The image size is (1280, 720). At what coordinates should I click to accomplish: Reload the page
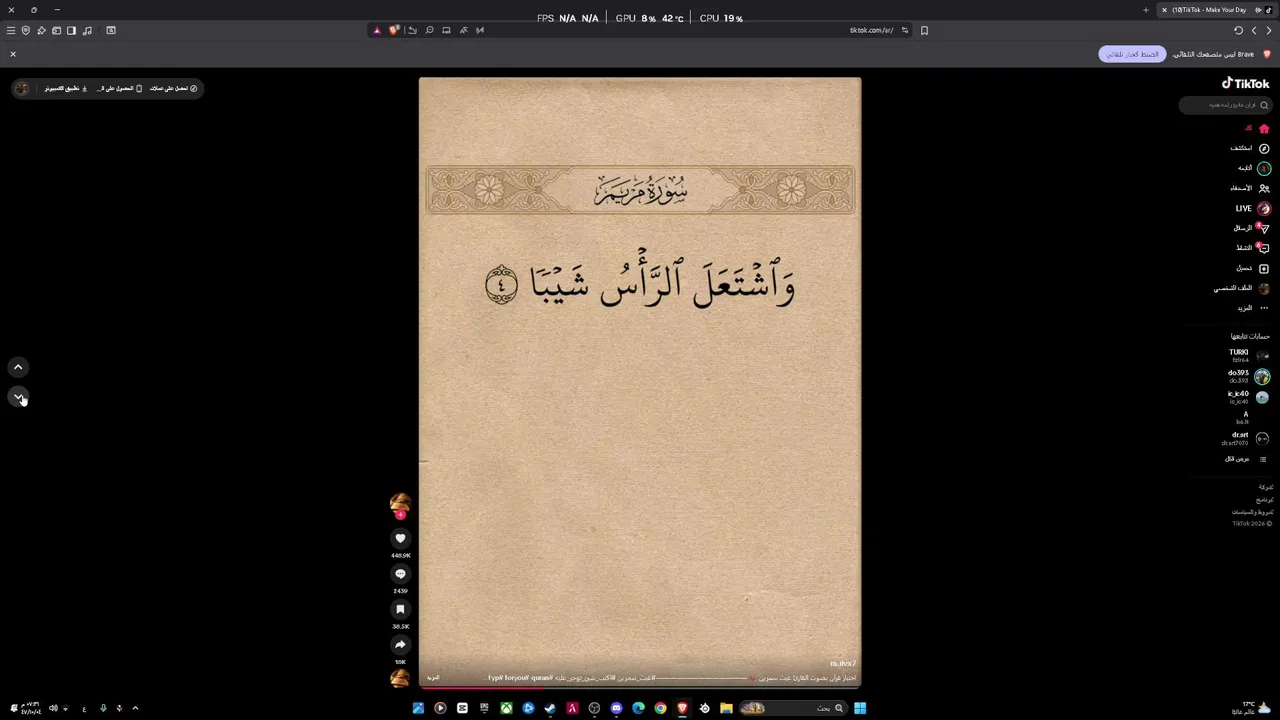[x=1238, y=30]
